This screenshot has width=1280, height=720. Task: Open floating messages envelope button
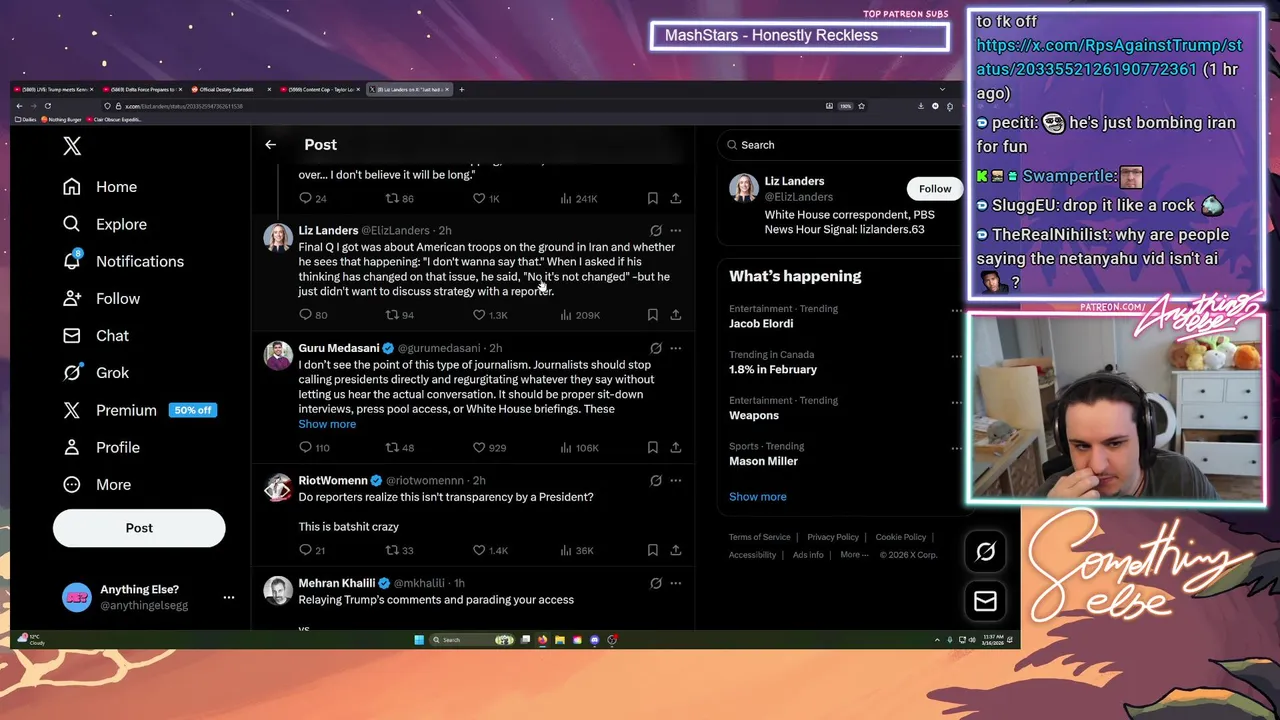click(x=985, y=601)
